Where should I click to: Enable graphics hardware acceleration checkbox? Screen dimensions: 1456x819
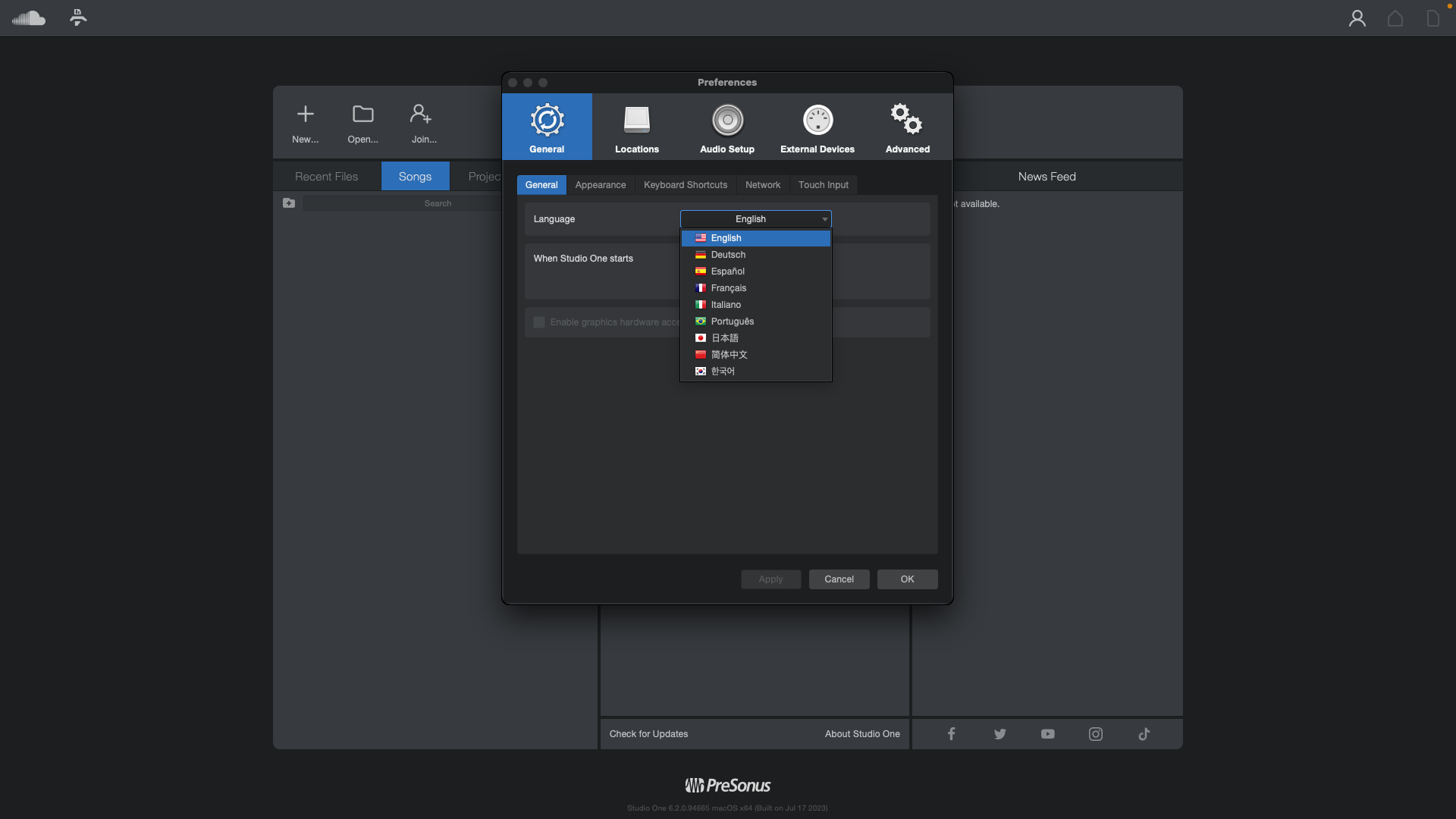[x=539, y=322]
